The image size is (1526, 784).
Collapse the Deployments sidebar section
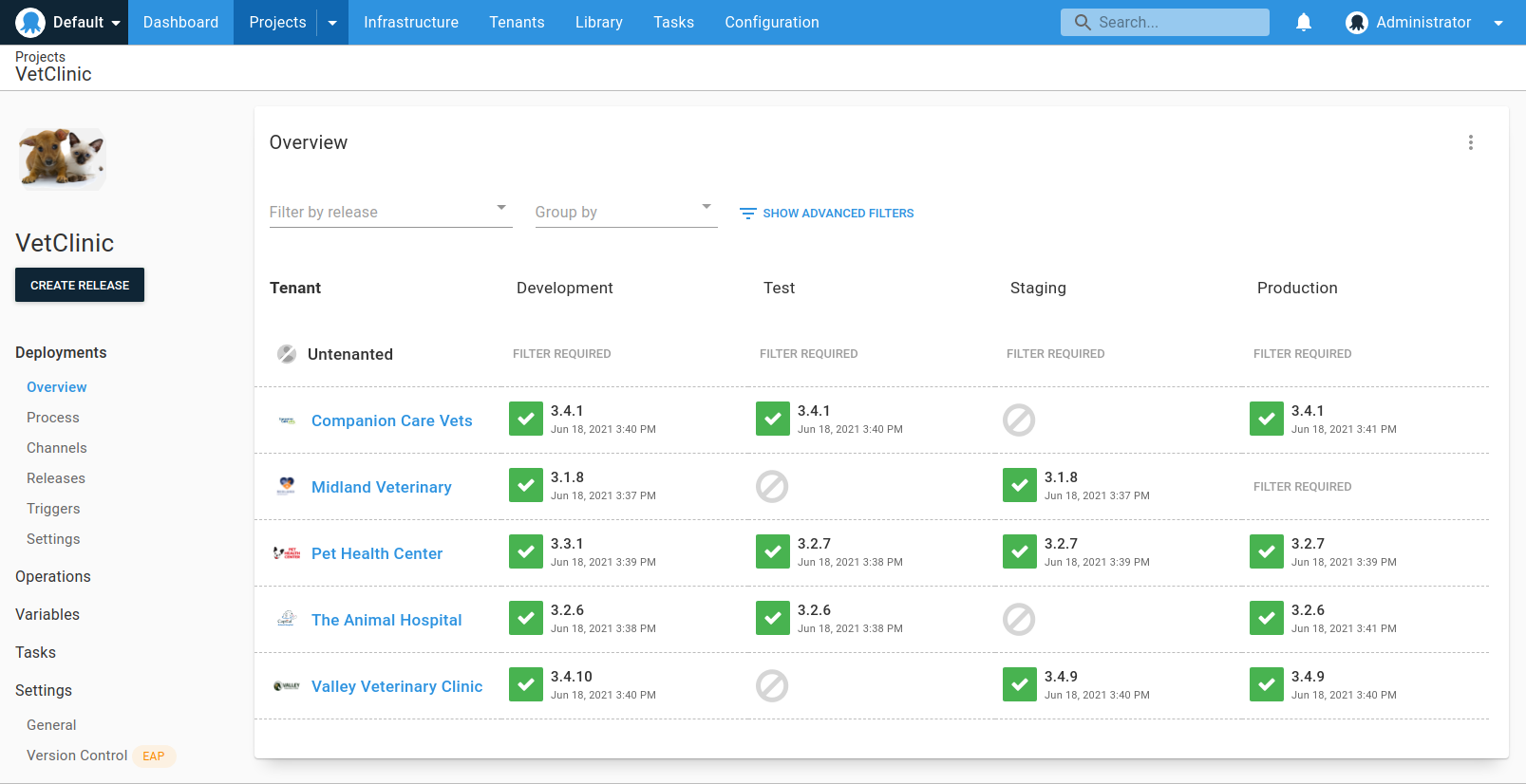tap(61, 352)
